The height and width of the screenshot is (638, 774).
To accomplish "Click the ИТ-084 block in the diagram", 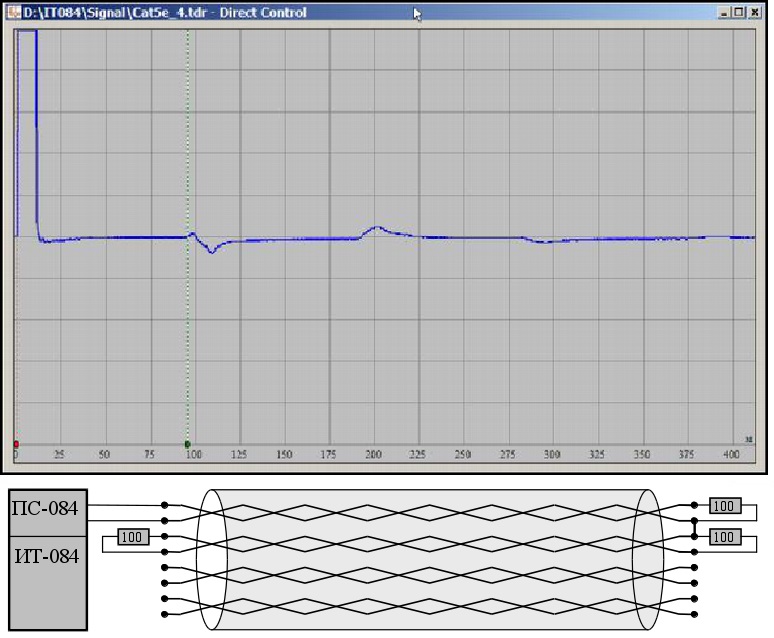I will point(48,583).
